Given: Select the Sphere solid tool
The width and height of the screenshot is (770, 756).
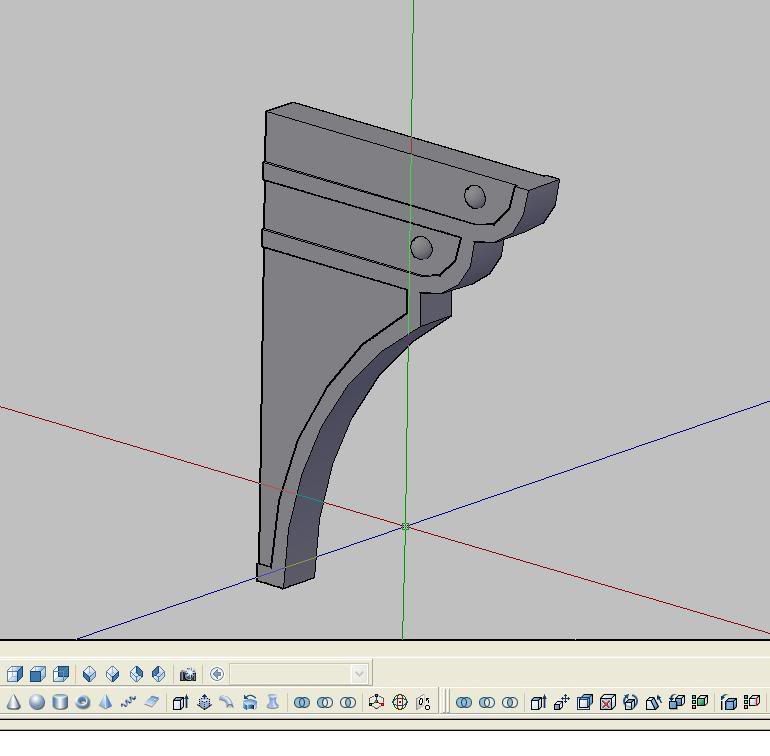Looking at the screenshot, I should pyautogui.click(x=37, y=703).
